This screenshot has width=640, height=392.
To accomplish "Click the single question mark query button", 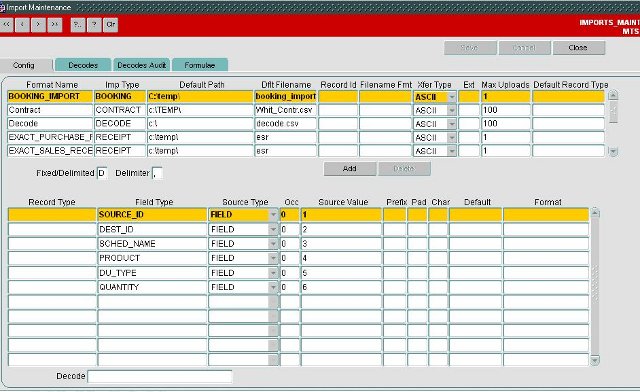I will pyautogui.click(x=94, y=24).
